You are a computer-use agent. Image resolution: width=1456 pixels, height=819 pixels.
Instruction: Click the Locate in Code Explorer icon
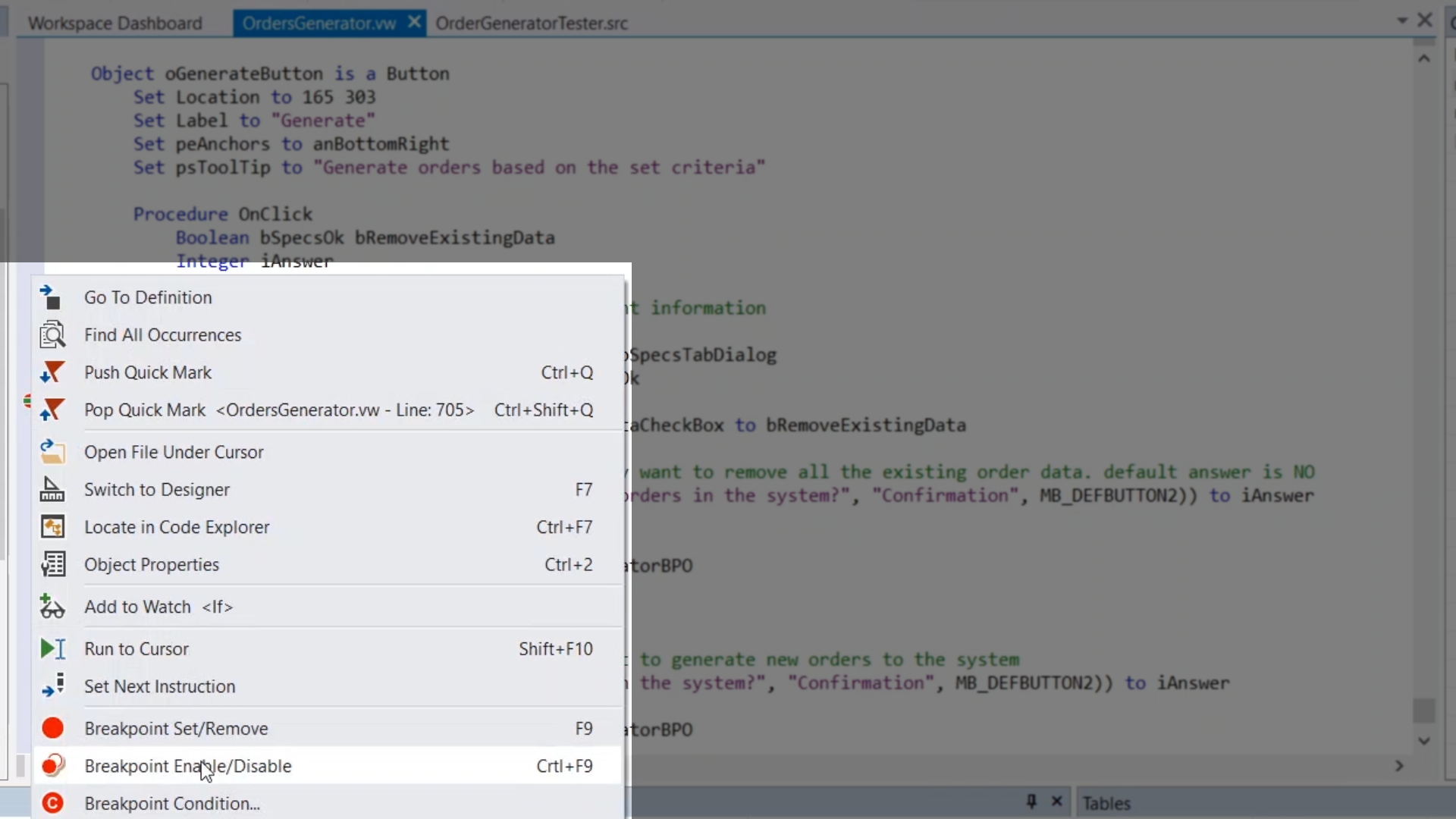[x=52, y=527]
